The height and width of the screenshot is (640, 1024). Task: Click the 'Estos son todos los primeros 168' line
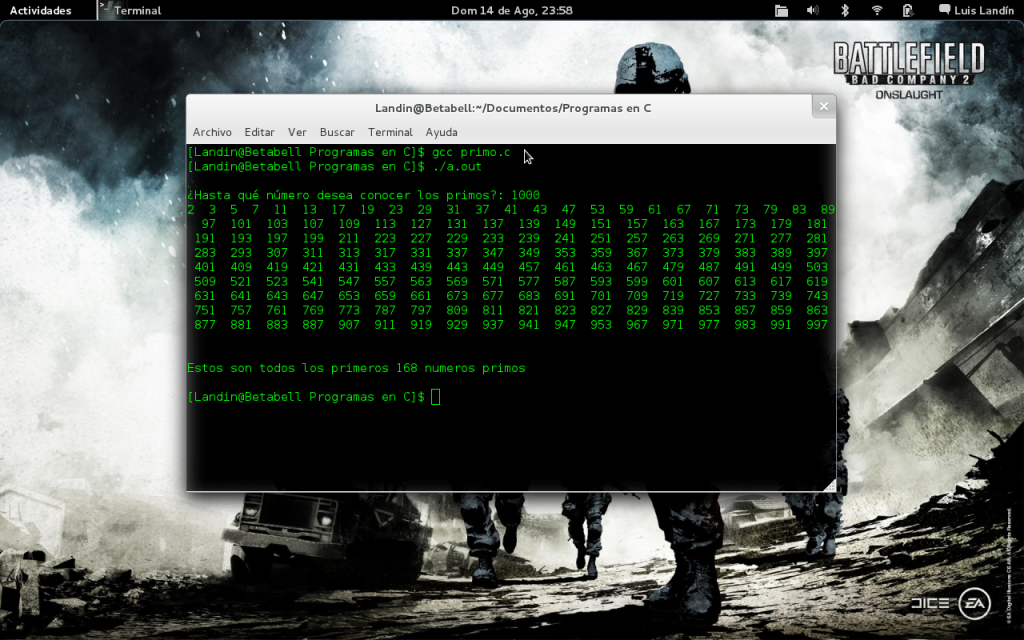[x=356, y=368]
